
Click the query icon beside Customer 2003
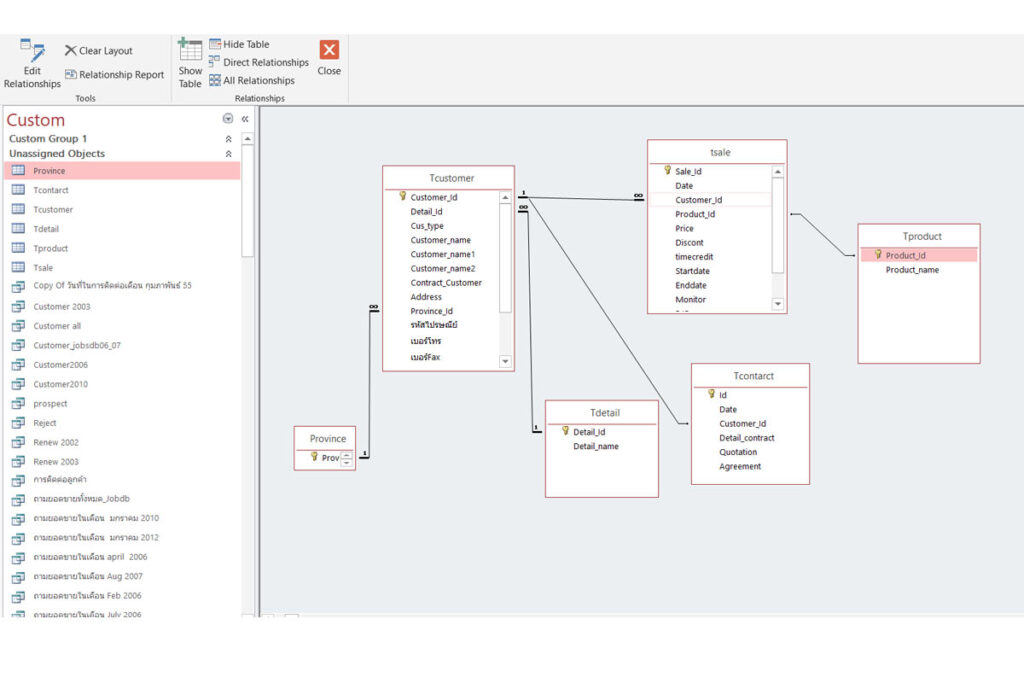click(x=18, y=306)
